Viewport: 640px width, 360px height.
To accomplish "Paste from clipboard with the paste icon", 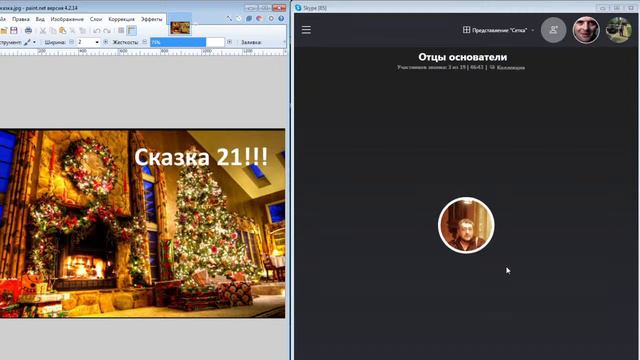I will click(62, 31).
